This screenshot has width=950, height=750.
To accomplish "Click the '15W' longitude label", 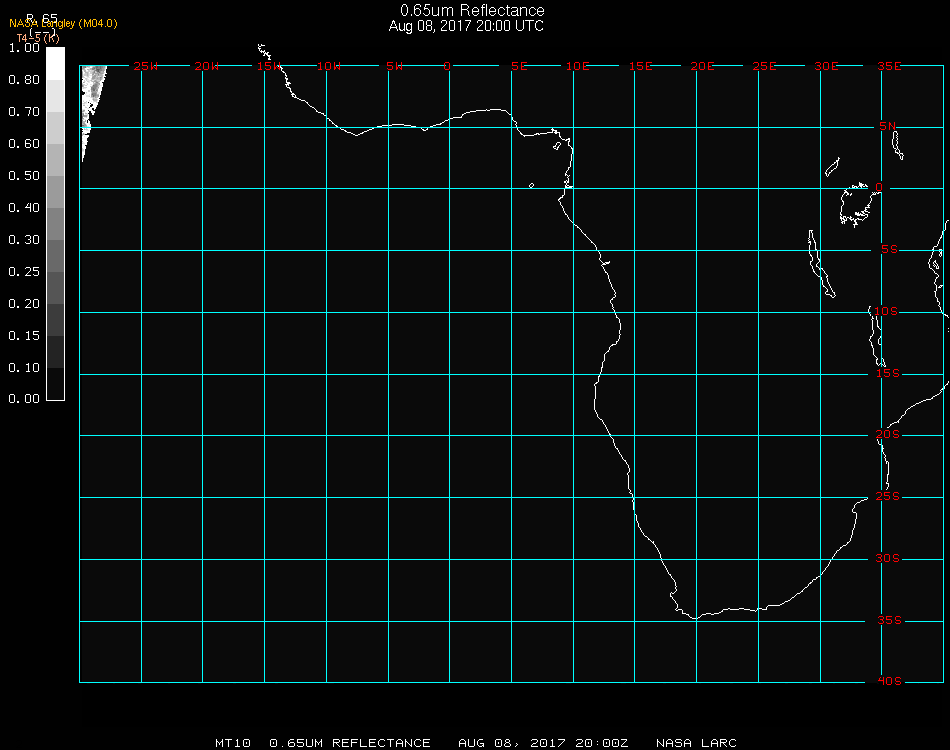I will click(268, 66).
